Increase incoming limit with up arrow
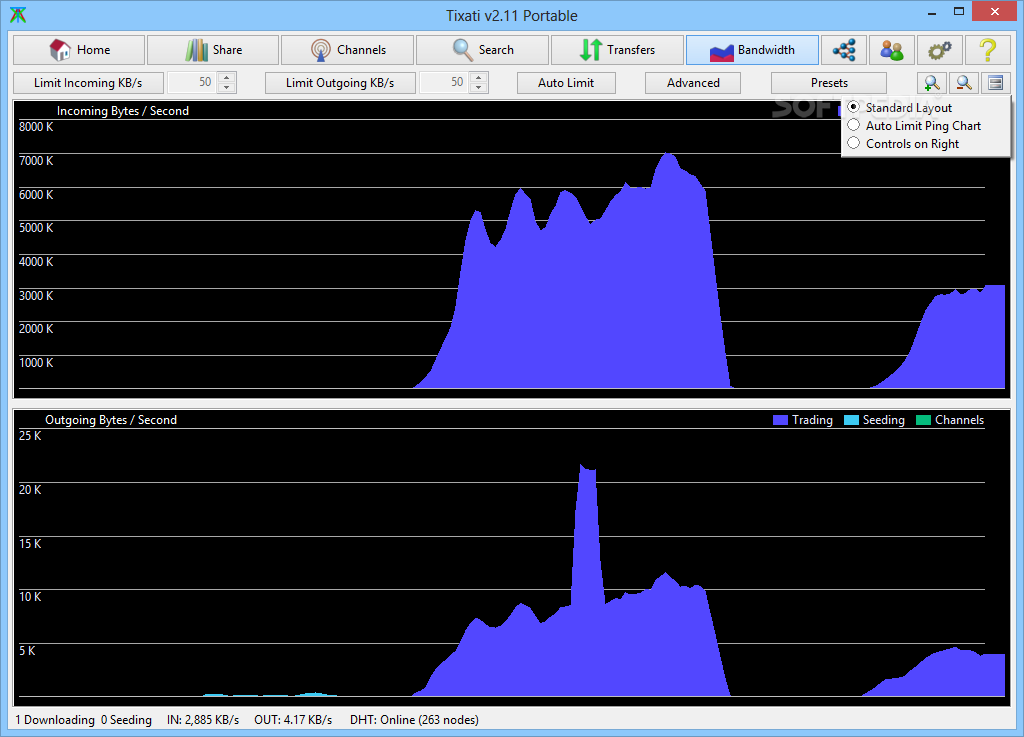The image size is (1024, 737). click(x=227, y=78)
